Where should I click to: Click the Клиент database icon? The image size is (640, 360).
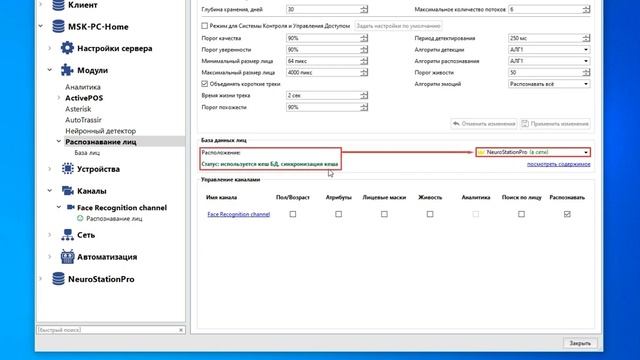(x=58, y=5)
